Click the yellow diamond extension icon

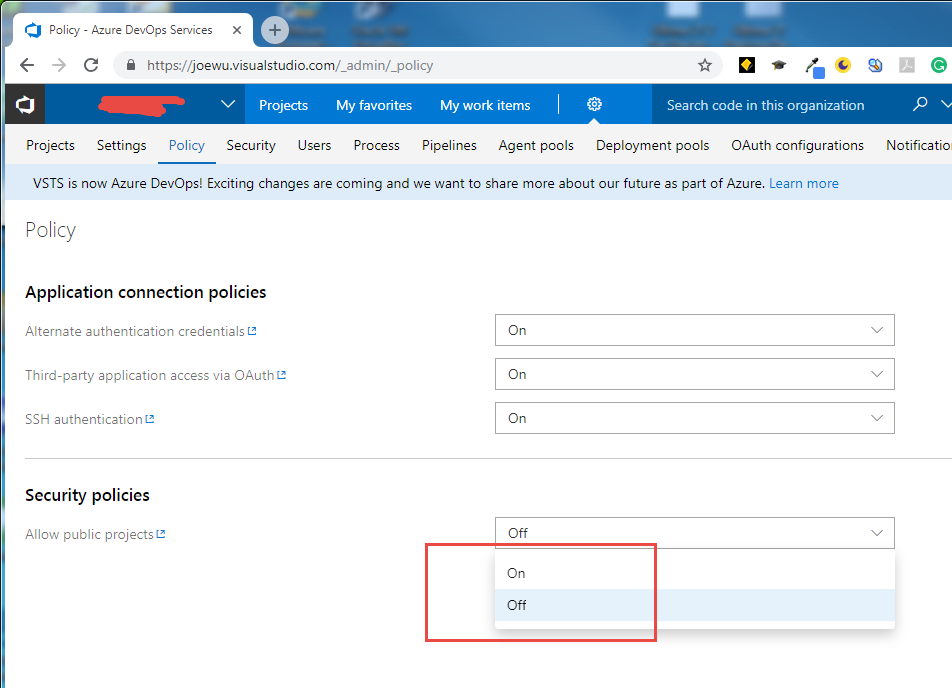click(x=747, y=65)
